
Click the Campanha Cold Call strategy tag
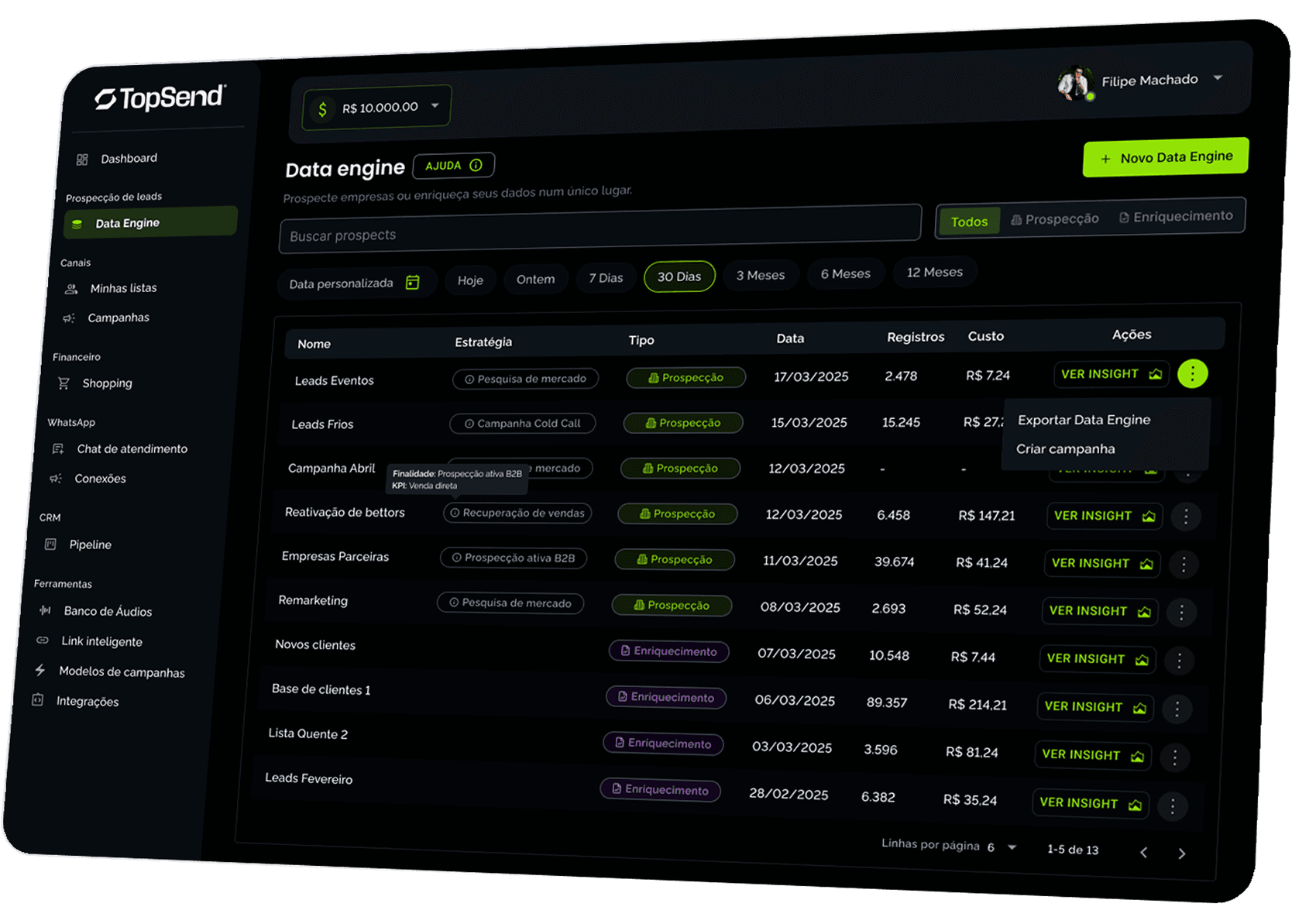pyautogui.click(x=523, y=424)
